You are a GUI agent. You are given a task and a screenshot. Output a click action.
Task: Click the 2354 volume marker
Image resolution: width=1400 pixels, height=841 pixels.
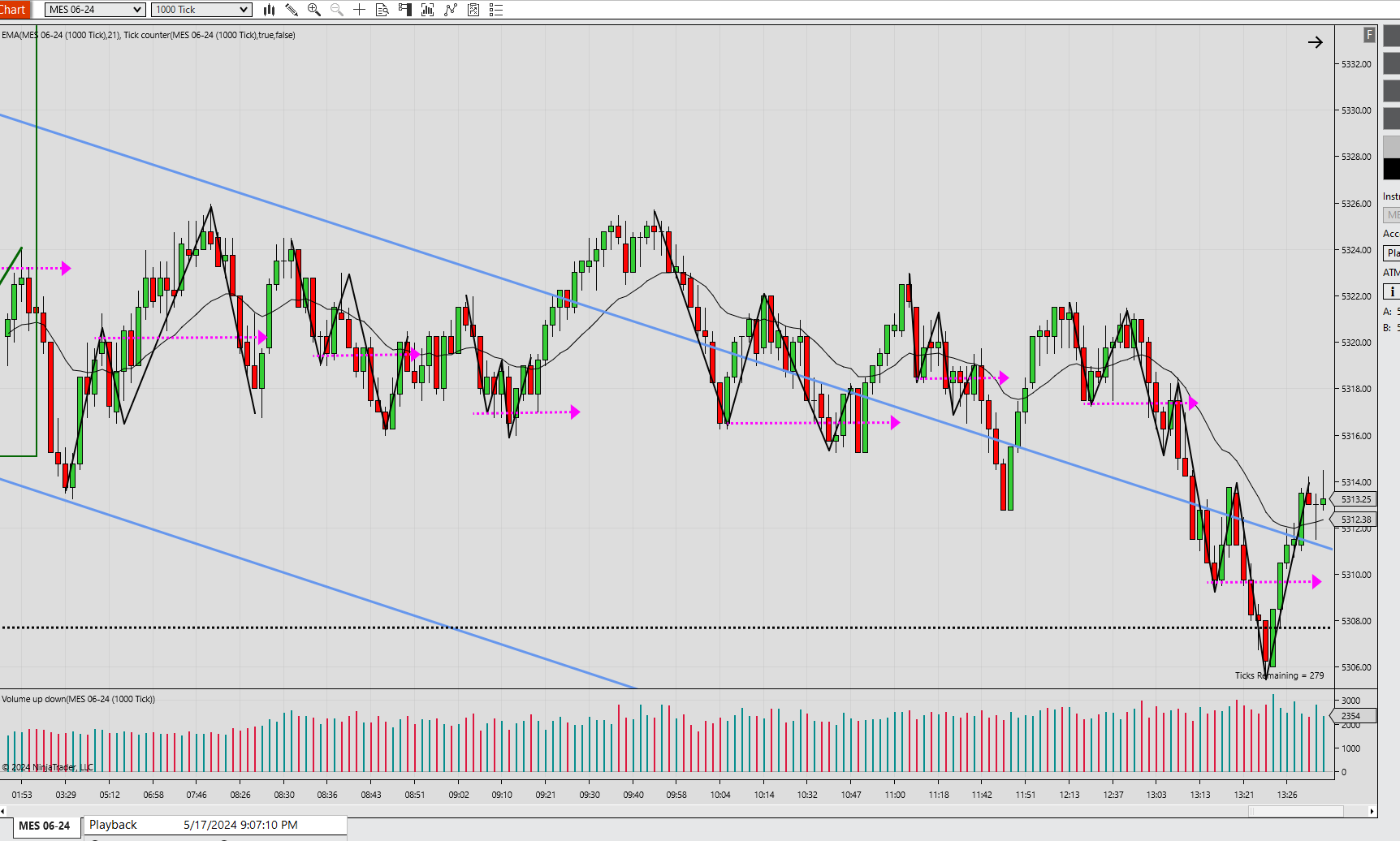1353,716
